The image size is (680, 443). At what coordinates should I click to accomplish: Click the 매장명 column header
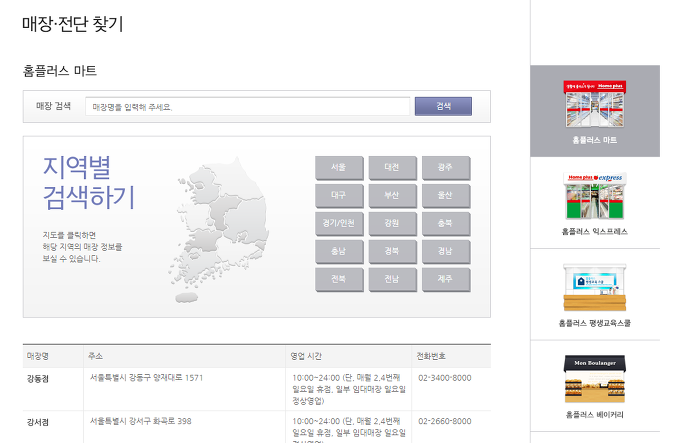coord(38,356)
